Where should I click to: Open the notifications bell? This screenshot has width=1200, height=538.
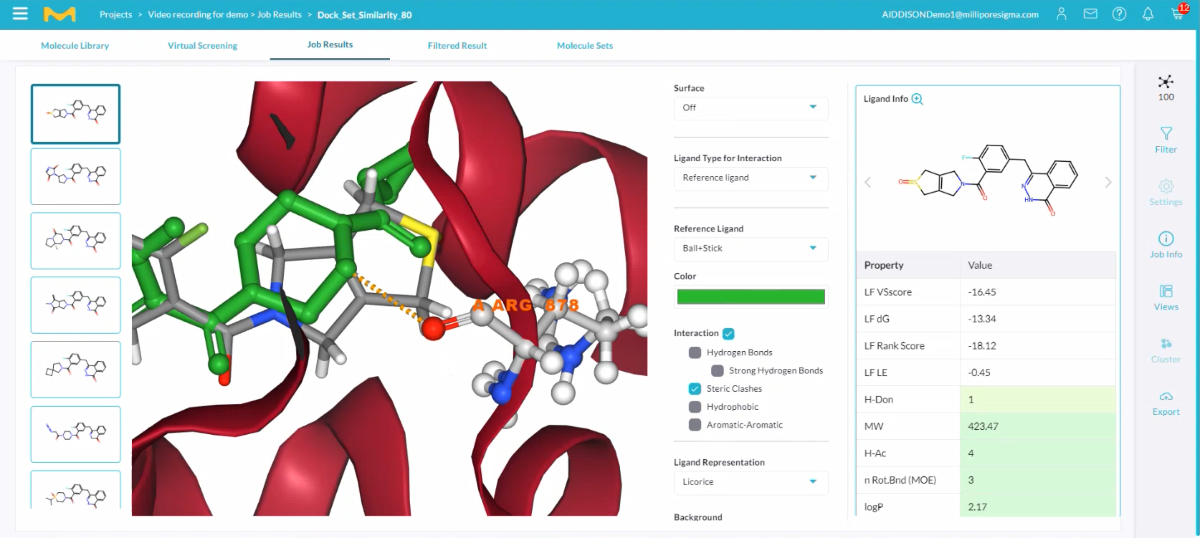point(1147,15)
